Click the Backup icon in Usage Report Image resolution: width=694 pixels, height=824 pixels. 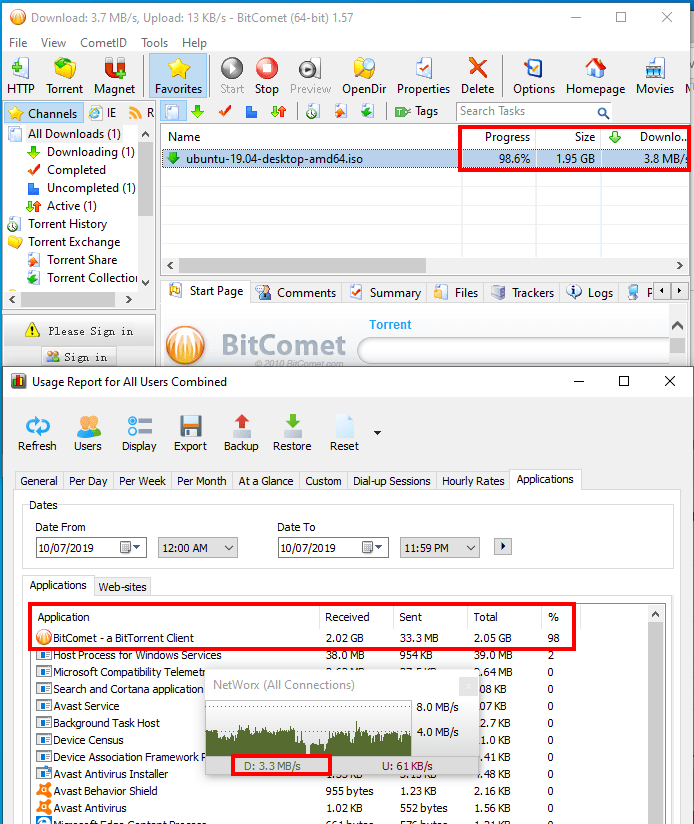point(241,433)
